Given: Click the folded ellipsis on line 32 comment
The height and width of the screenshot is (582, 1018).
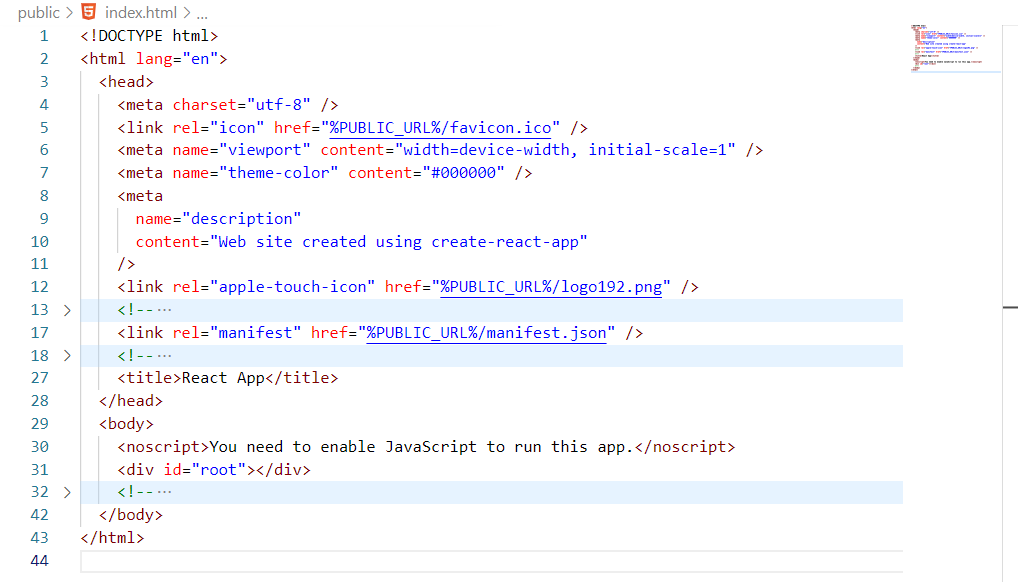Looking at the screenshot, I should point(165,492).
